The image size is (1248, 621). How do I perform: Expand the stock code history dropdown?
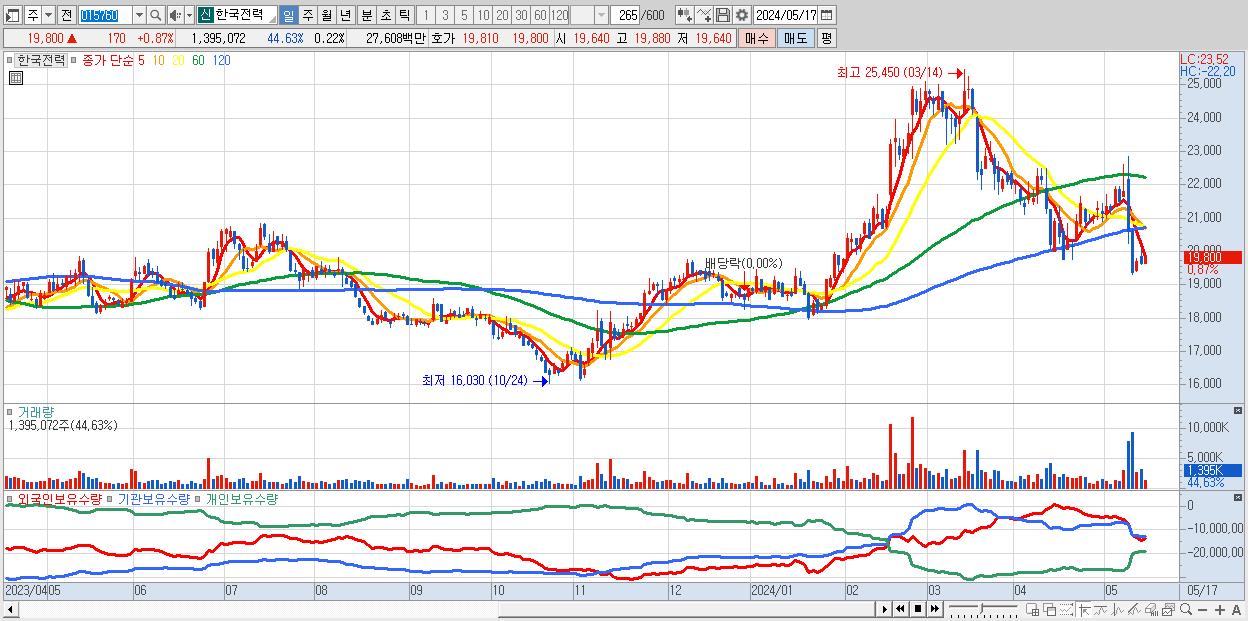[140, 15]
